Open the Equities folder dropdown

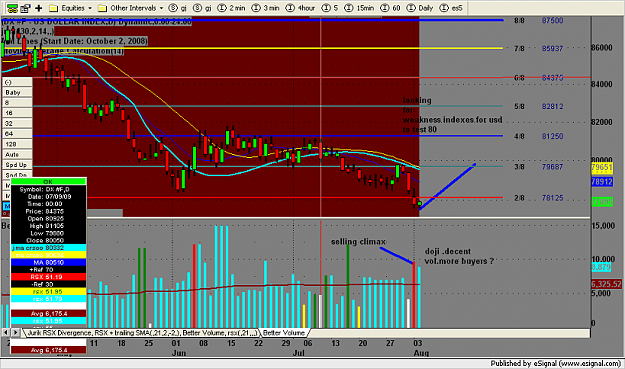[x=70, y=8]
